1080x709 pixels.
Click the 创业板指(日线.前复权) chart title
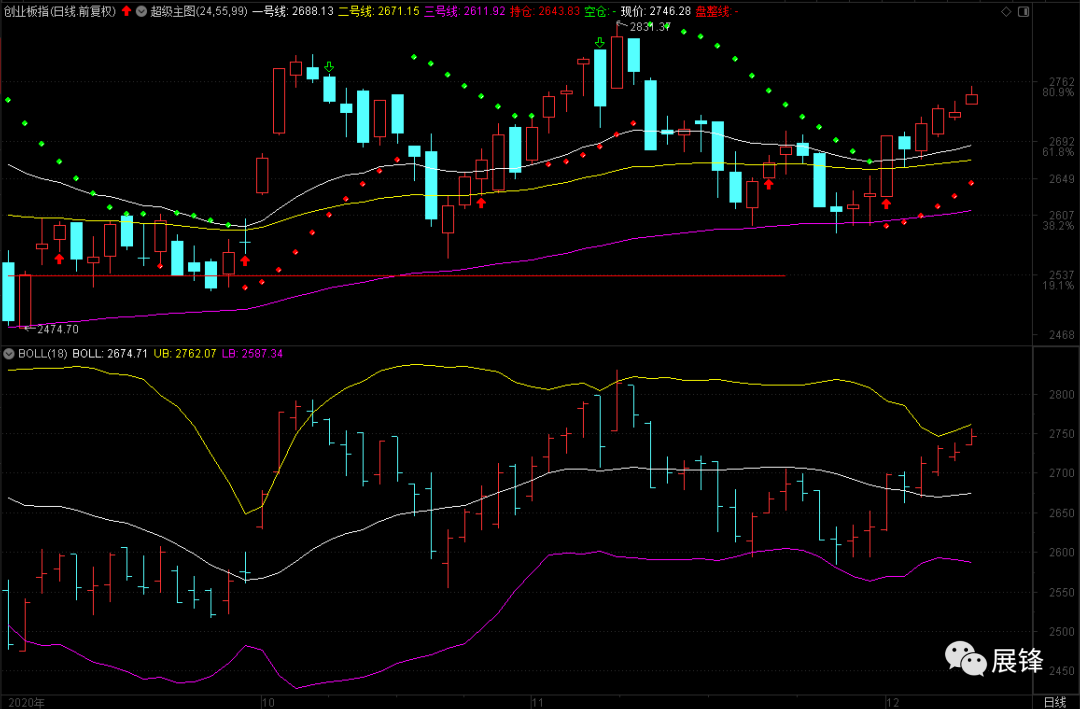60,11
